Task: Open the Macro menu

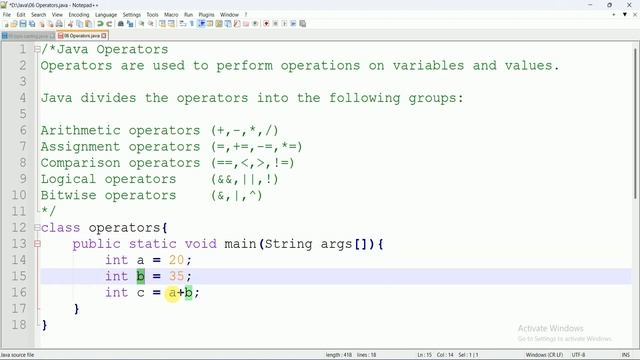Action: (171, 15)
